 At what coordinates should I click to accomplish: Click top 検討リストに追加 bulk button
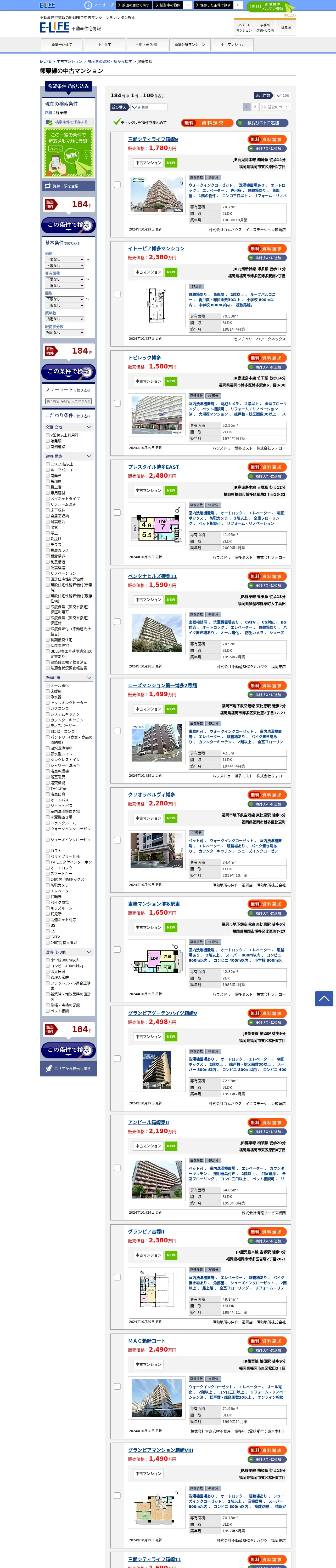262,123
